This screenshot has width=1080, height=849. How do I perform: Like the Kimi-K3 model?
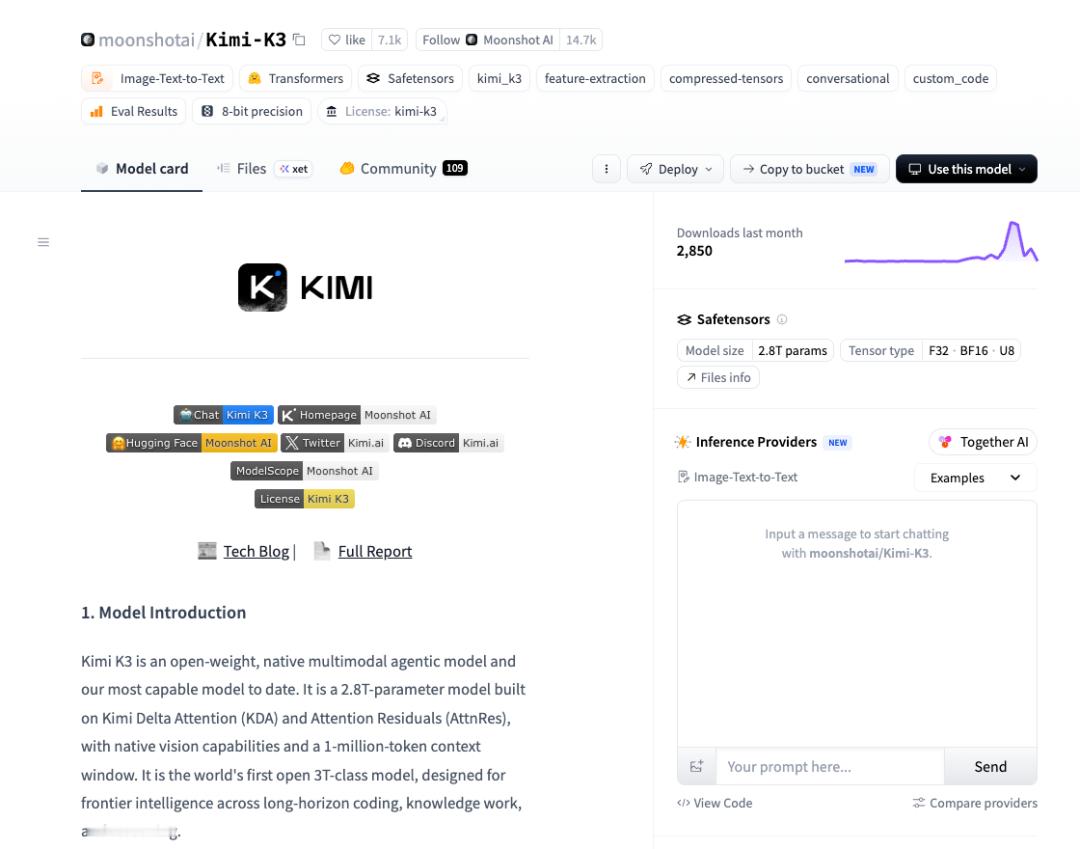point(346,40)
